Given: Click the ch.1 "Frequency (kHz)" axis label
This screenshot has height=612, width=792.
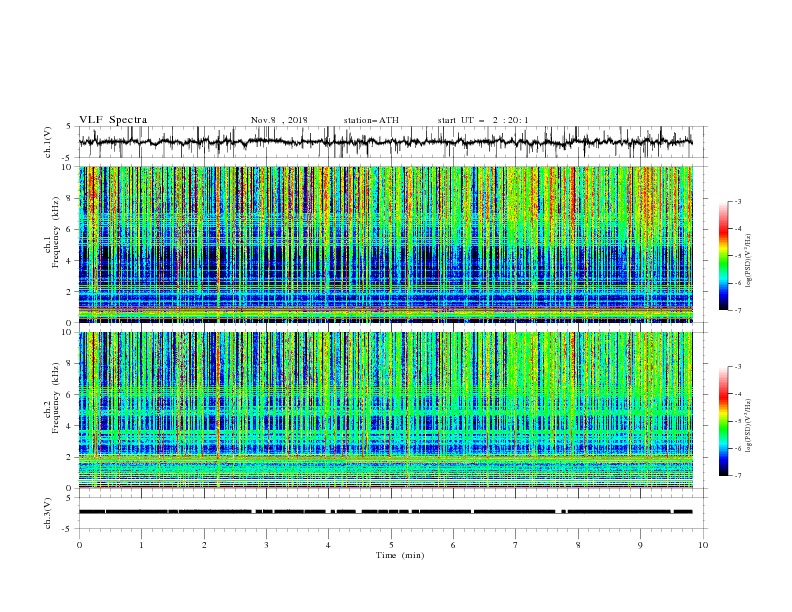Looking at the screenshot, I should pyautogui.click(x=56, y=233).
